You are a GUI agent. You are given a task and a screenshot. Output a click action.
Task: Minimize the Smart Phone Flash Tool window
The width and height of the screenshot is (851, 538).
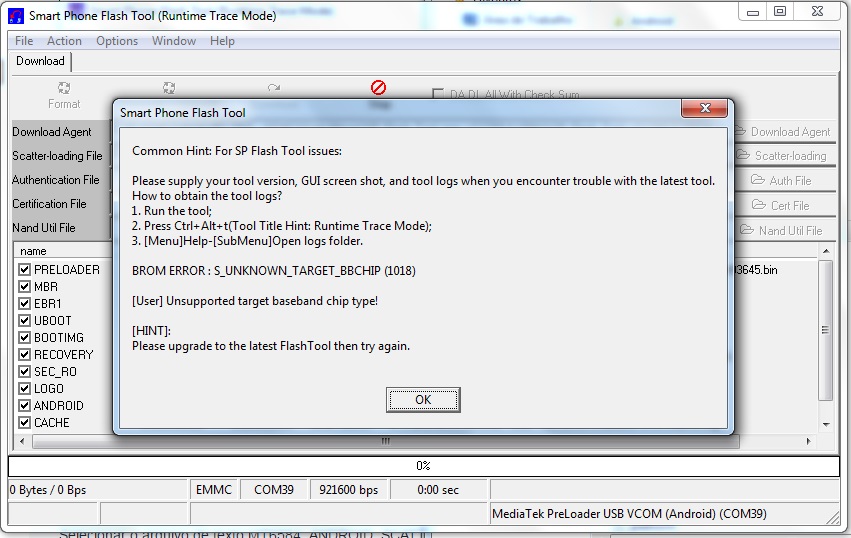(753, 12)
